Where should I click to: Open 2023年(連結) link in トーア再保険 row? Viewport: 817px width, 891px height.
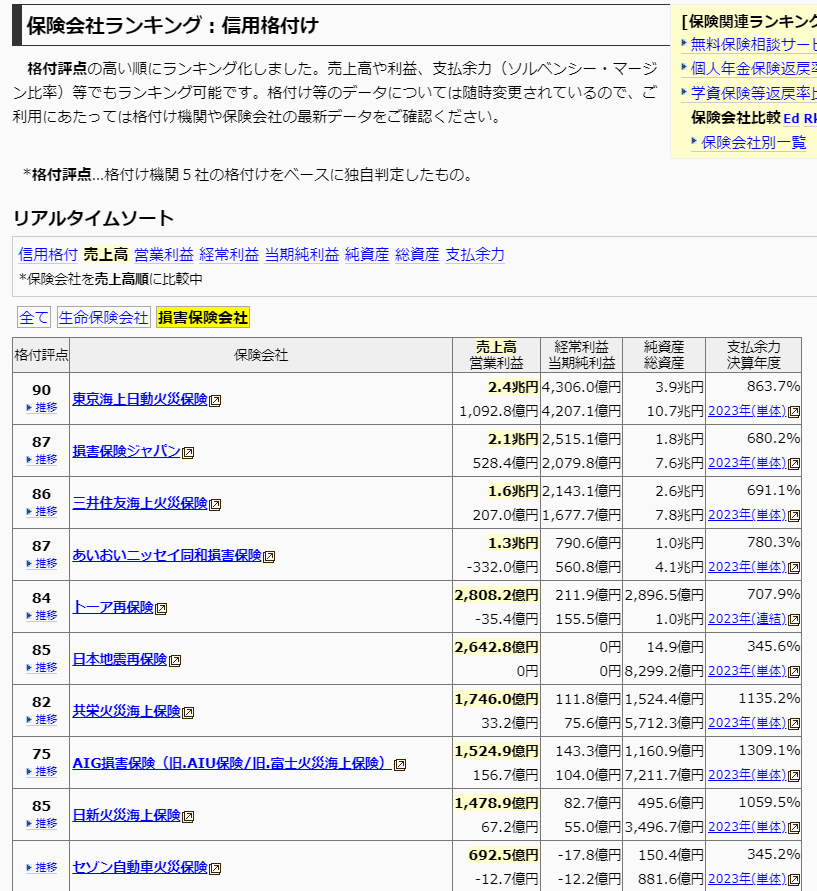point(747,619)
